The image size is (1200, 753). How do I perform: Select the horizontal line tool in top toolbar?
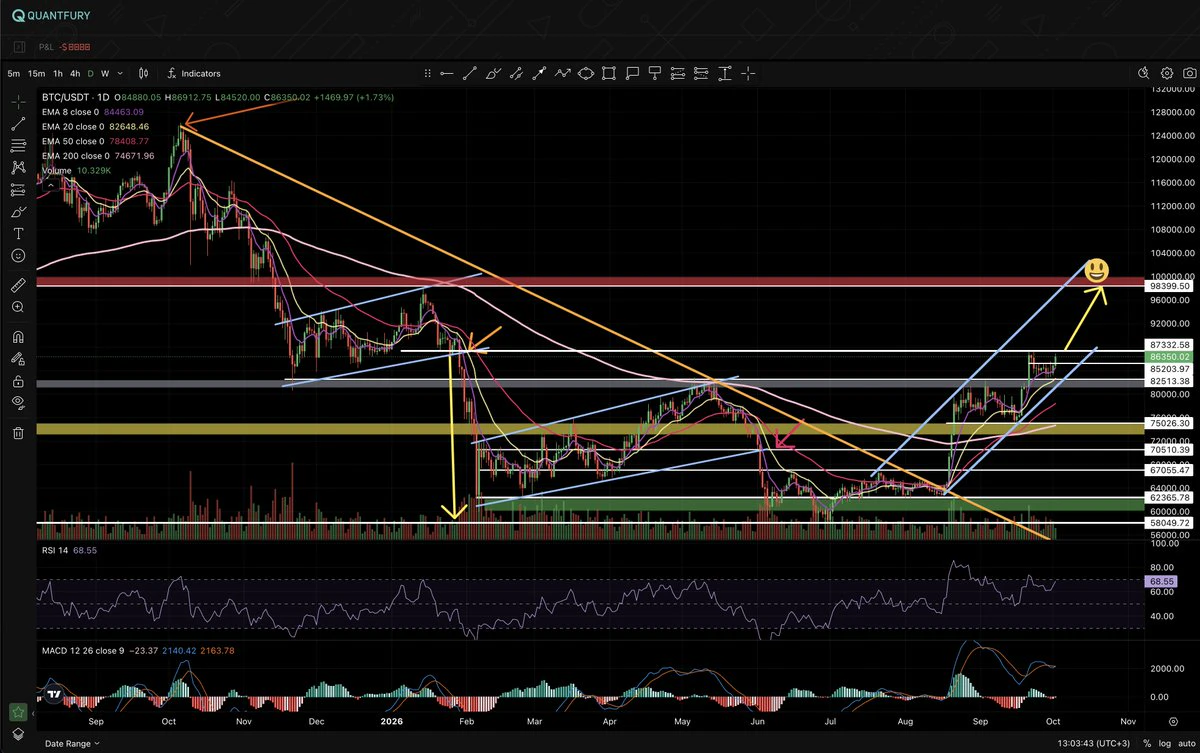[x=447, y=73]
